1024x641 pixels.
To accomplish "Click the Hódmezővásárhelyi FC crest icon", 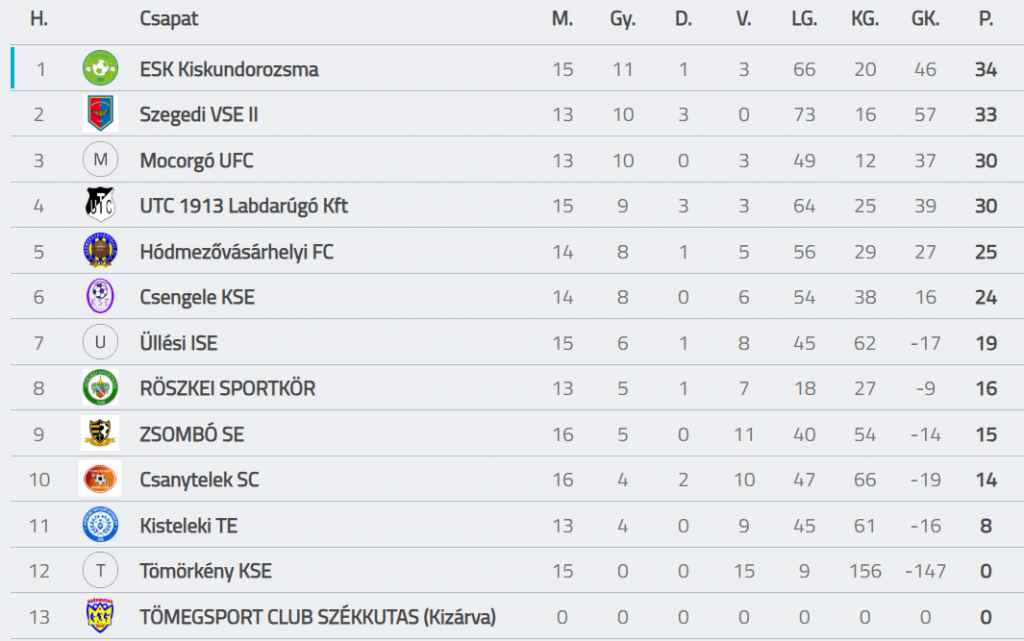I will point(100,251).
